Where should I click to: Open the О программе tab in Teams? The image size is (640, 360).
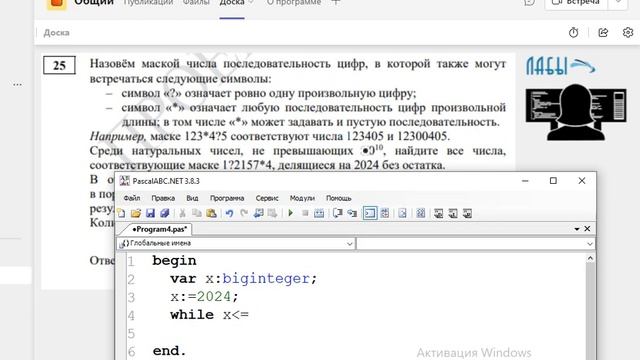click(x=294, y=2)
